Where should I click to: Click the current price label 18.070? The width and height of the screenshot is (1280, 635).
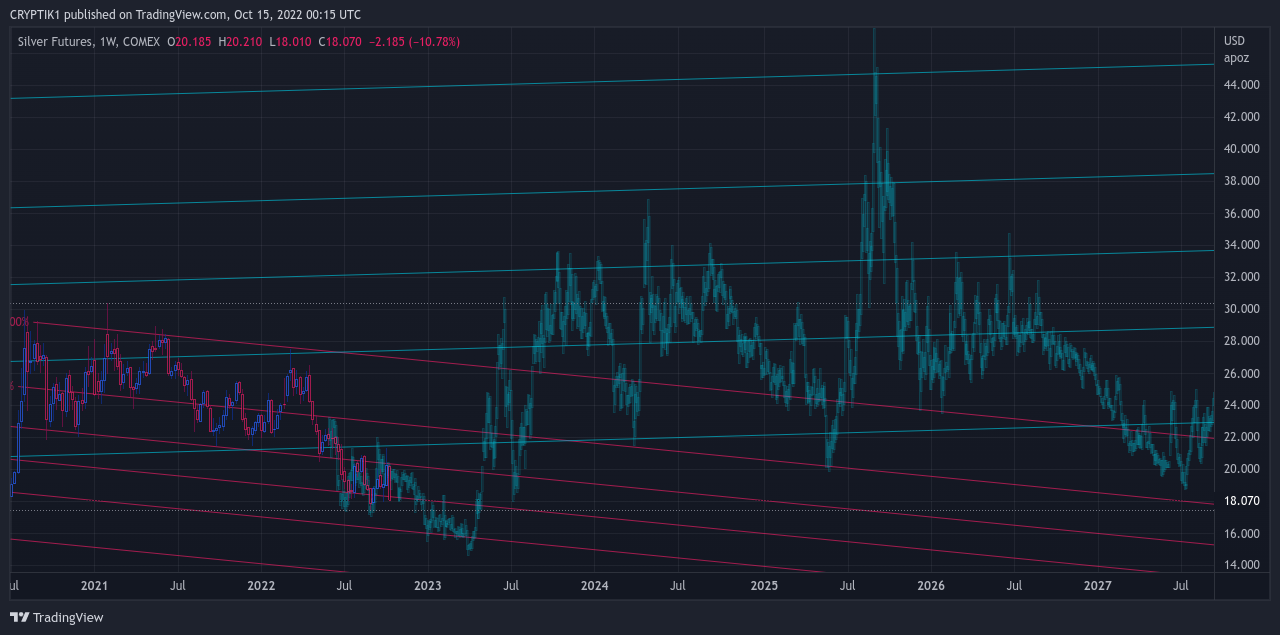1242,500
